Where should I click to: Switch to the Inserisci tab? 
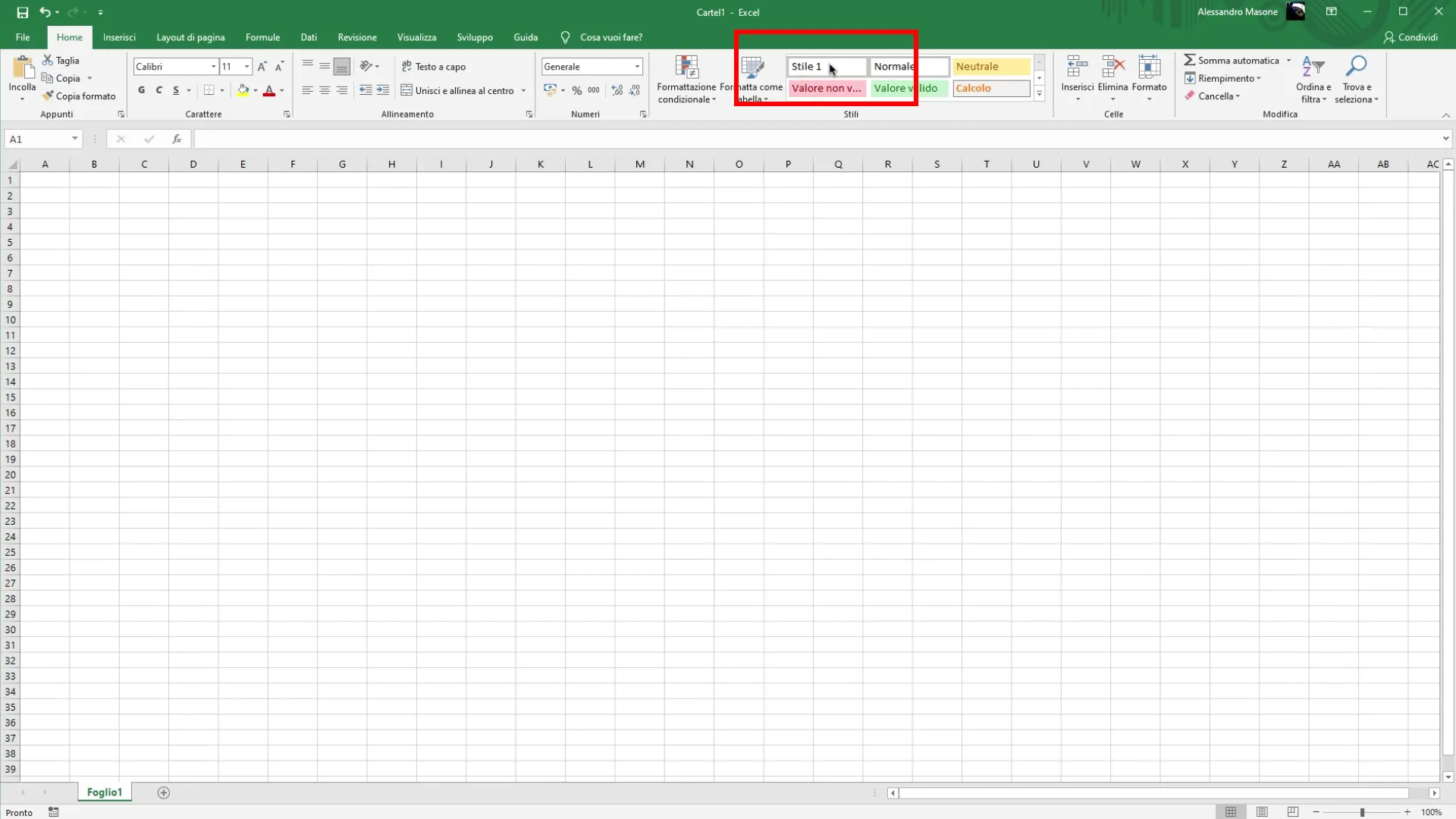click(x=119, y=37)
